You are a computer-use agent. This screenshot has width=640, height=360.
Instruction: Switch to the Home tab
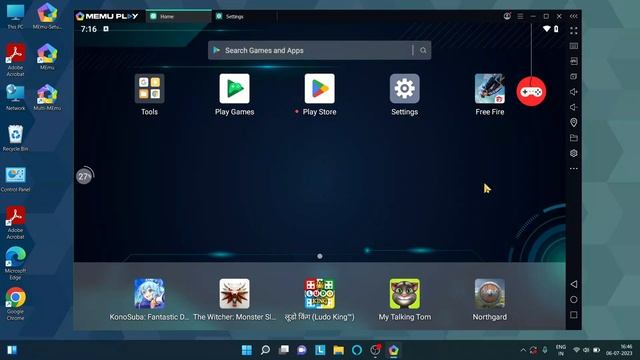(x=178, y=16)
